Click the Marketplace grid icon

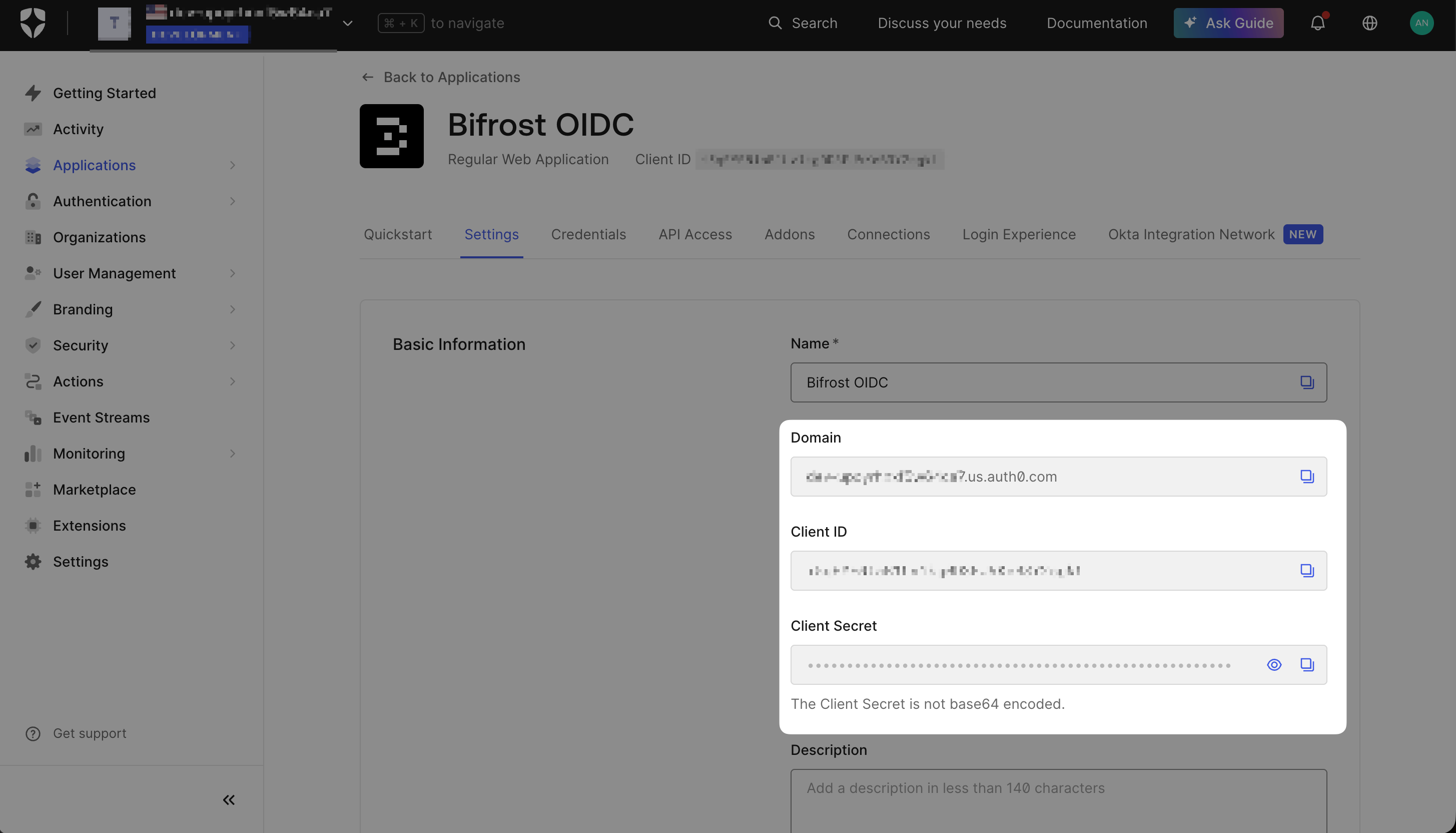tap(33, 489)
